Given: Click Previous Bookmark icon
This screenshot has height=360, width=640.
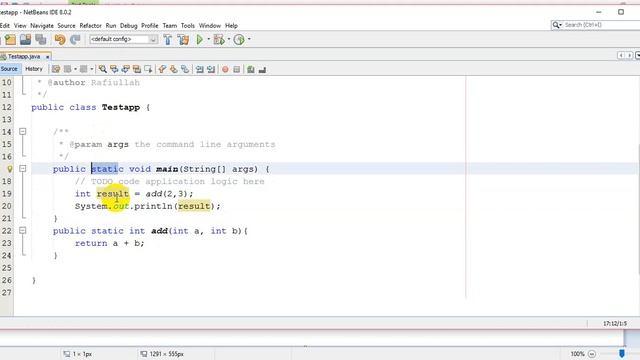Looking at the screenshot, I should pyautogui.click(x=162, y=69).
